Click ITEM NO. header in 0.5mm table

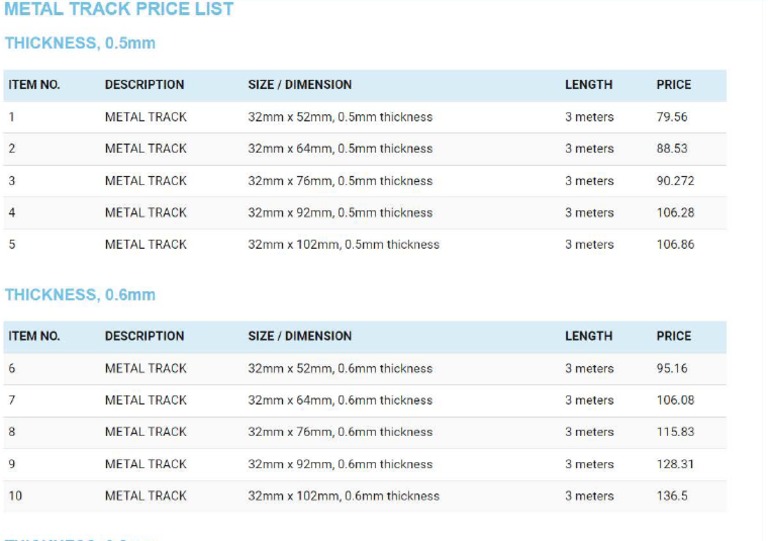click(34, 85)
